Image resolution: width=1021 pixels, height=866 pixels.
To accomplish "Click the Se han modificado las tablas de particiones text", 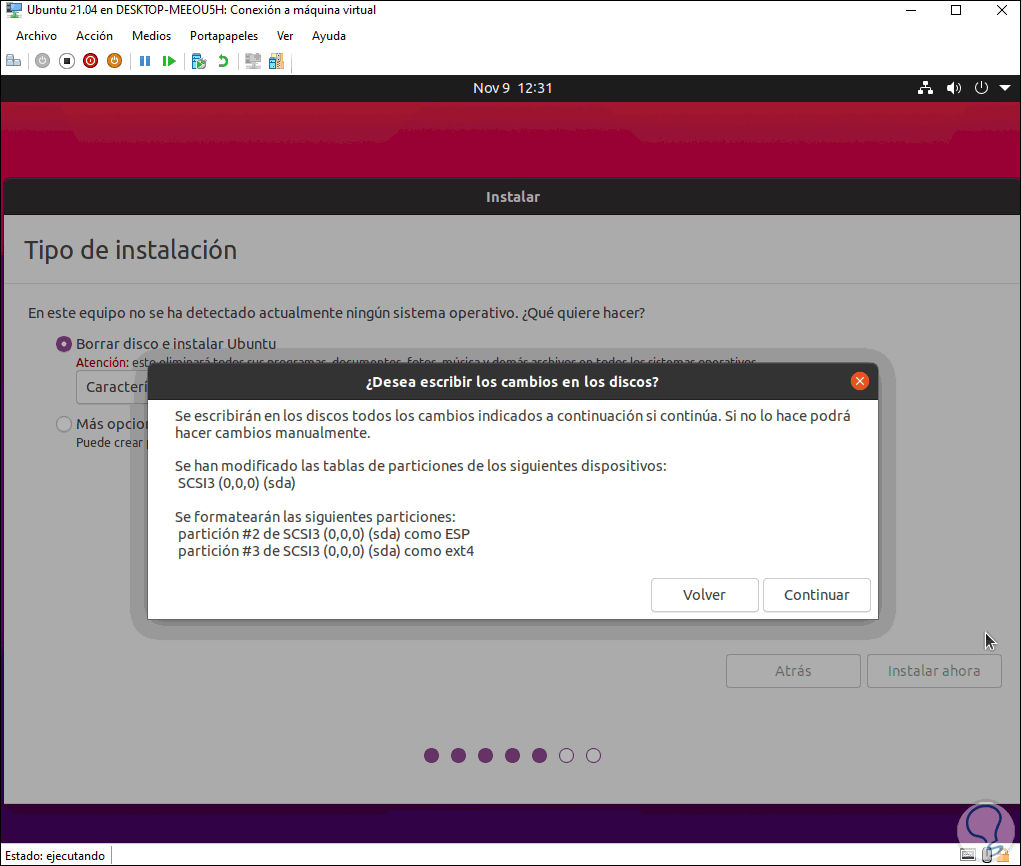I will coord(421,466).
